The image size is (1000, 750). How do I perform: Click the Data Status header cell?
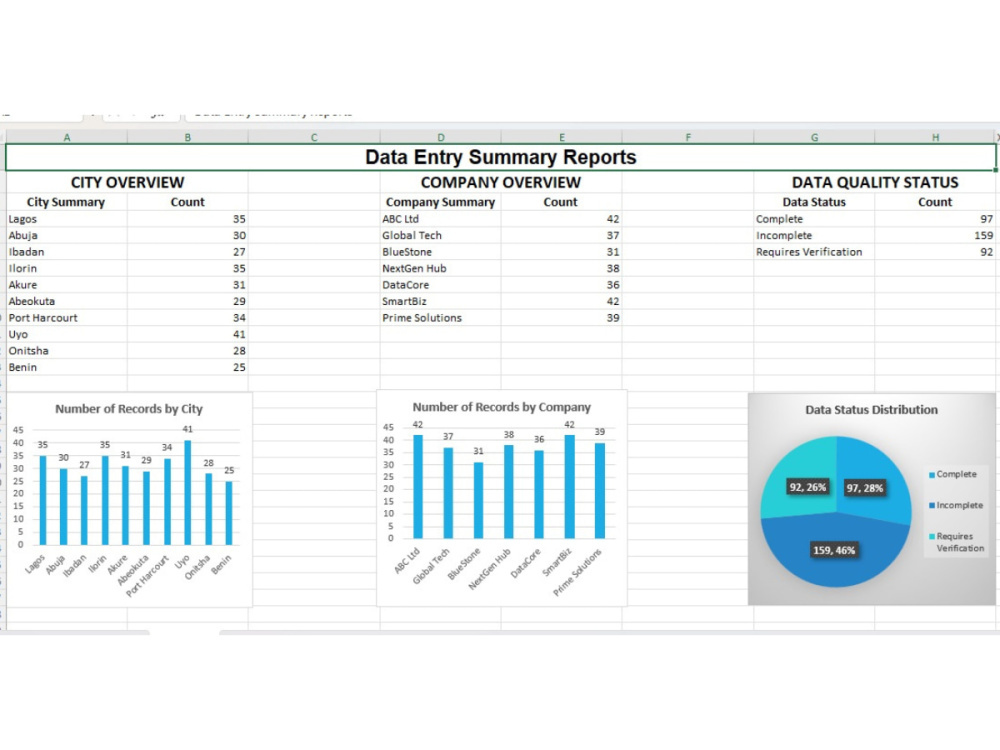coord(814,202)
